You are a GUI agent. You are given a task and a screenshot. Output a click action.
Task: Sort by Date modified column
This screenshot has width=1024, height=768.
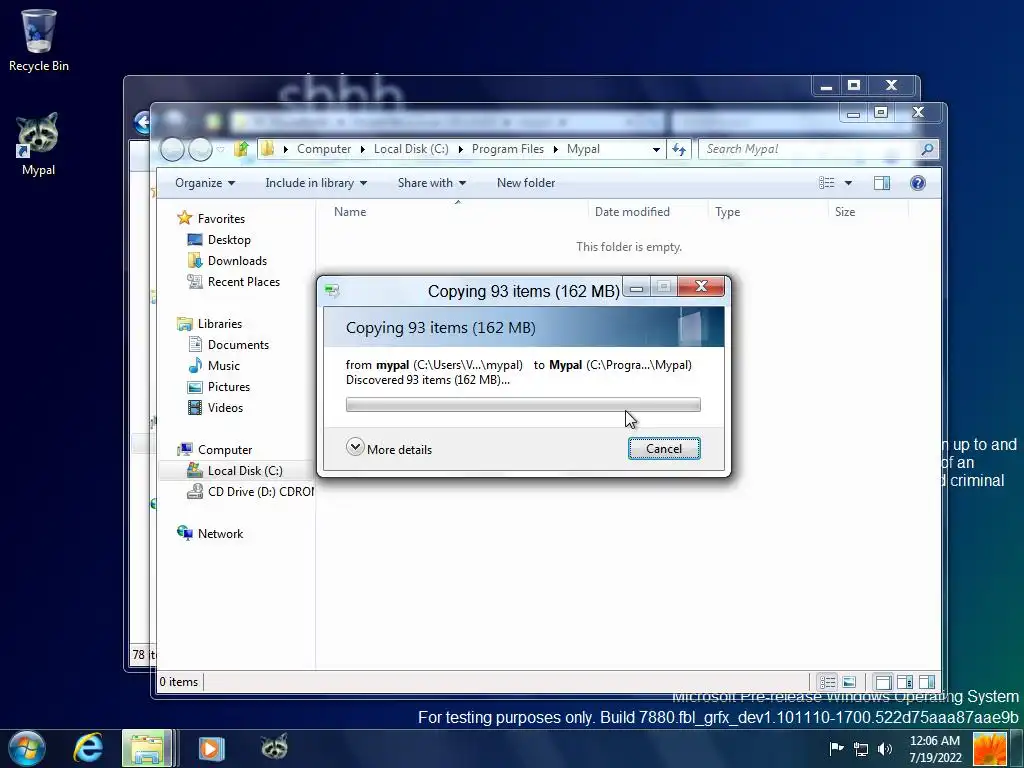point(648,212)
